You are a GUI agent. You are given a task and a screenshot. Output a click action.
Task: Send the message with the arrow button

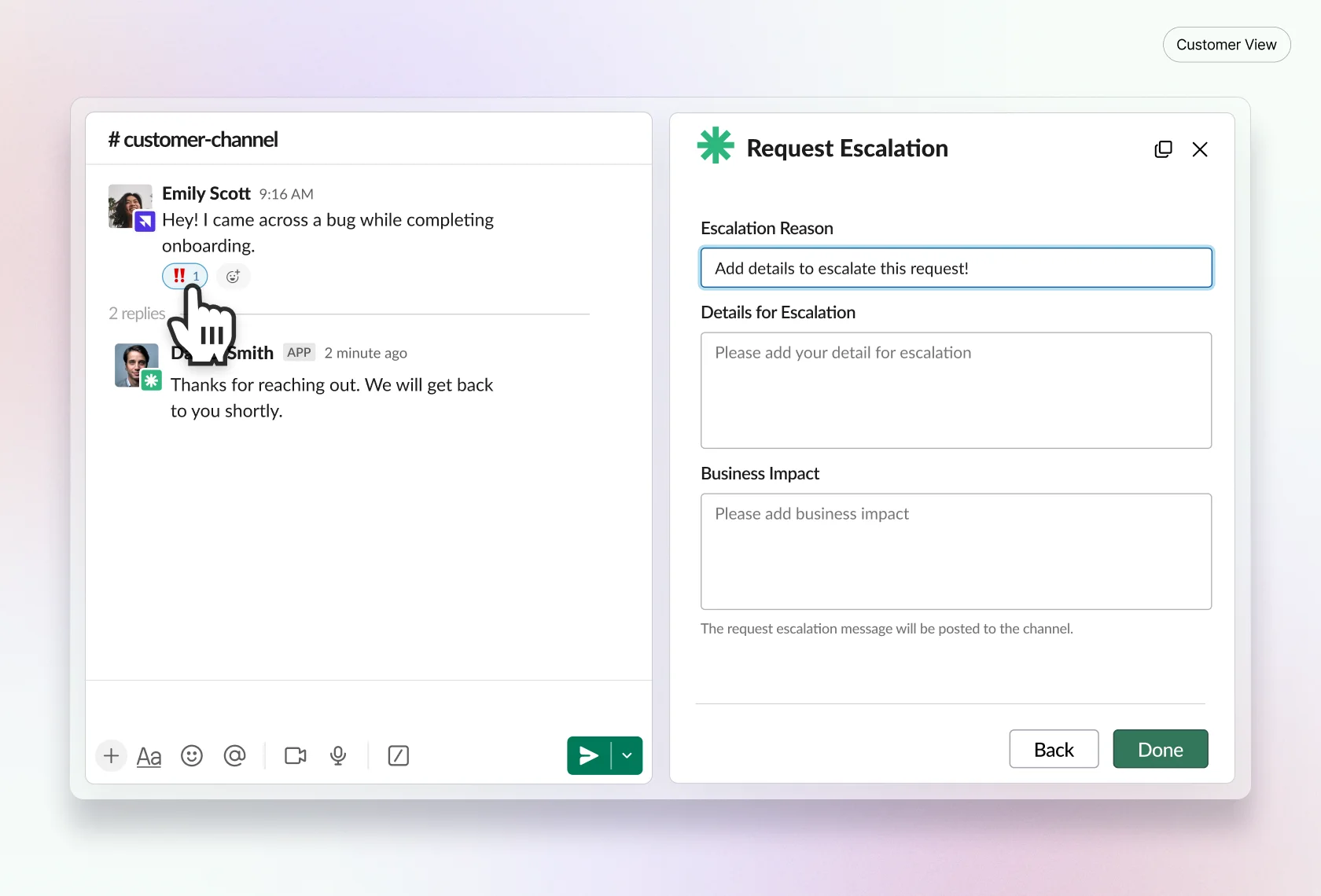pyautogui.click(x=587, y=755)
